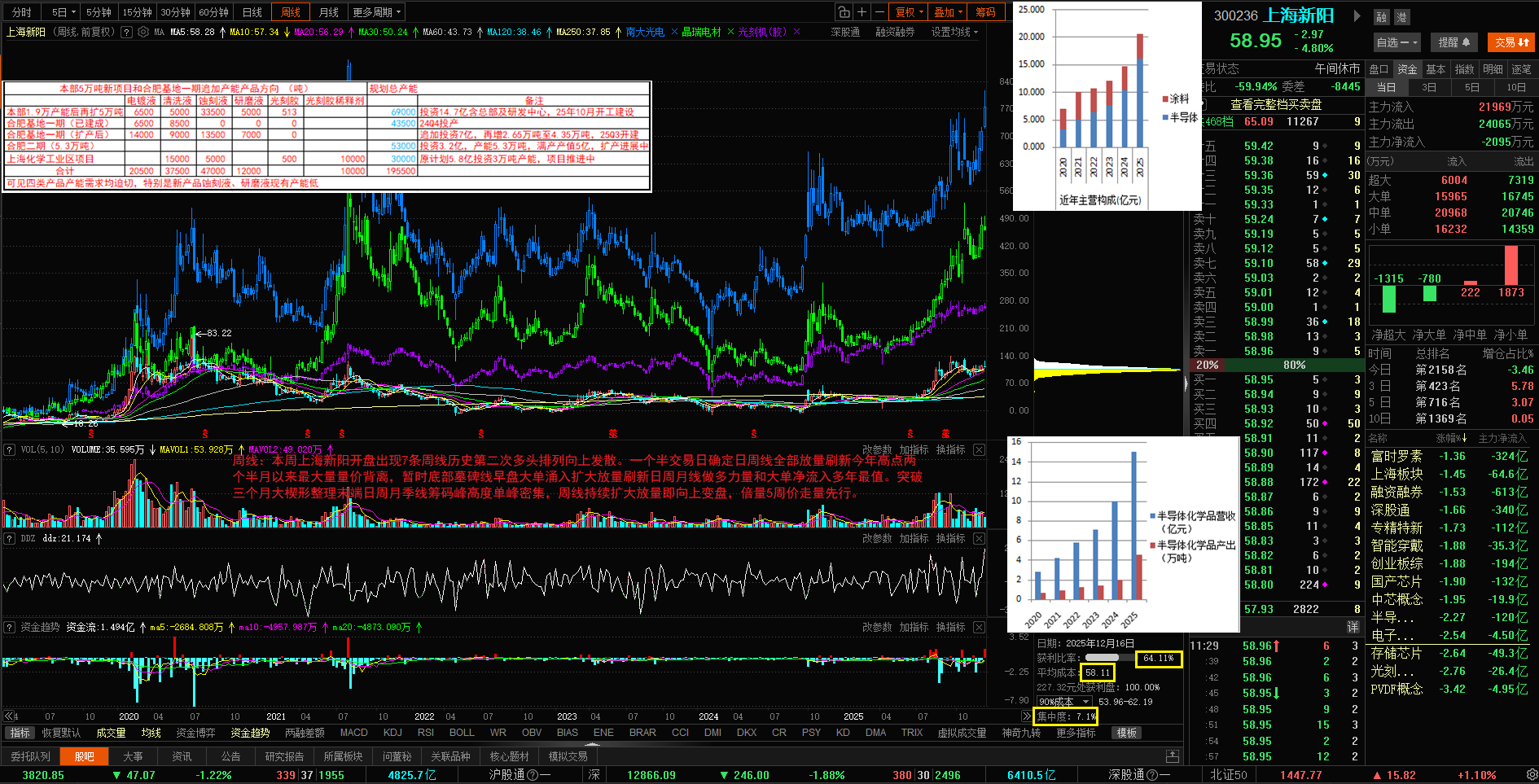
Task: Switch to 盘口 tab
Action: click(x=1379, y=69)
